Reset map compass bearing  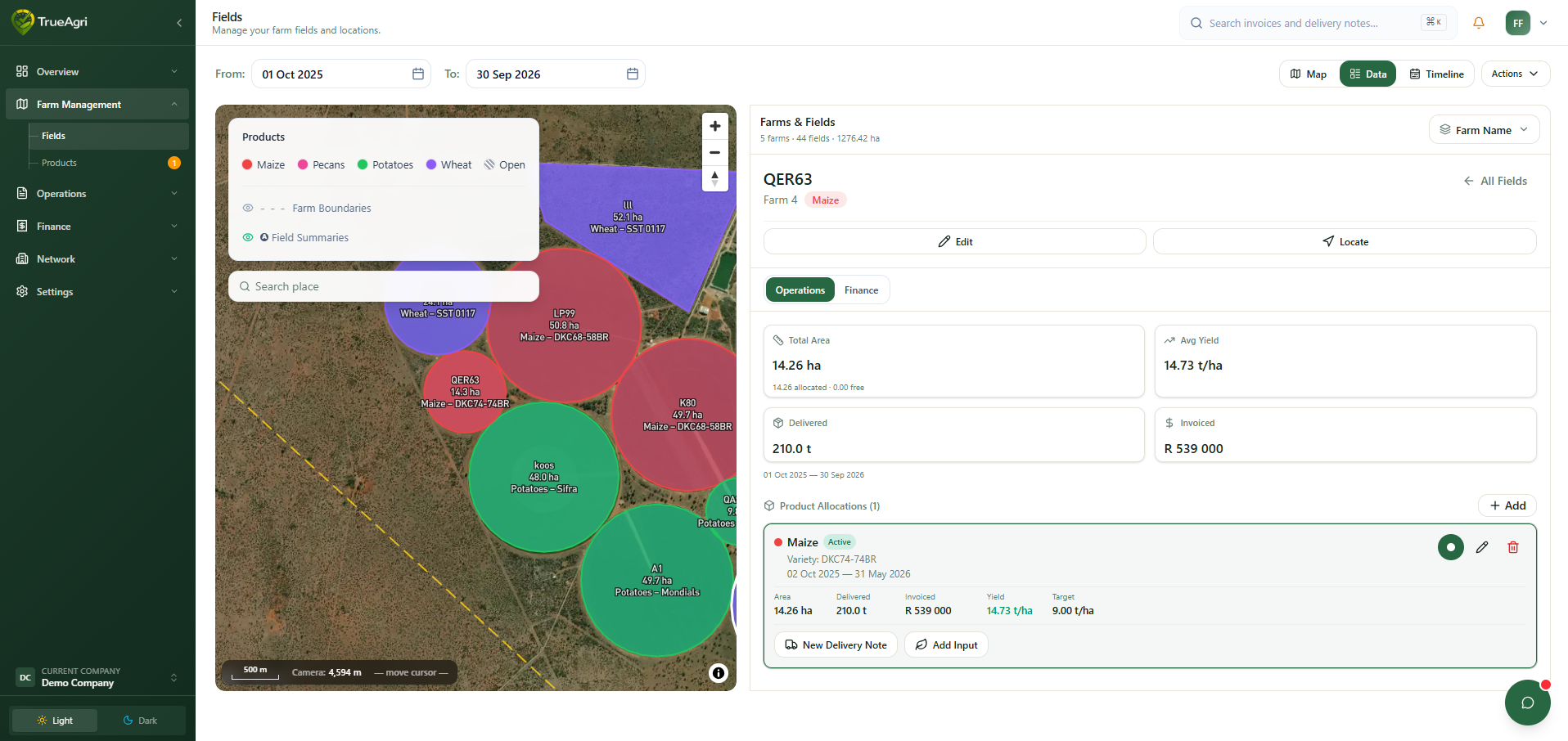point(714,178)
